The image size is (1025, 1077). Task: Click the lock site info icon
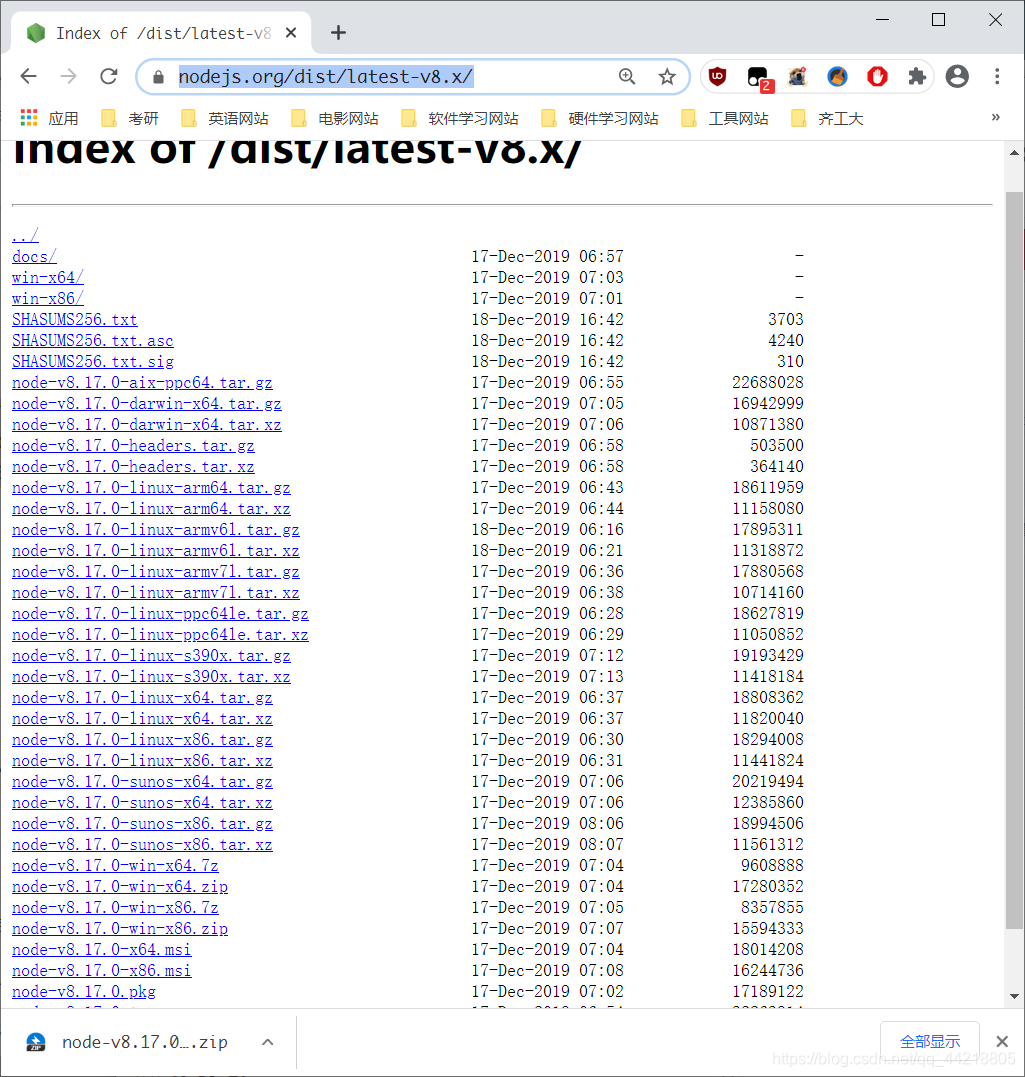[x=159, y=77]
